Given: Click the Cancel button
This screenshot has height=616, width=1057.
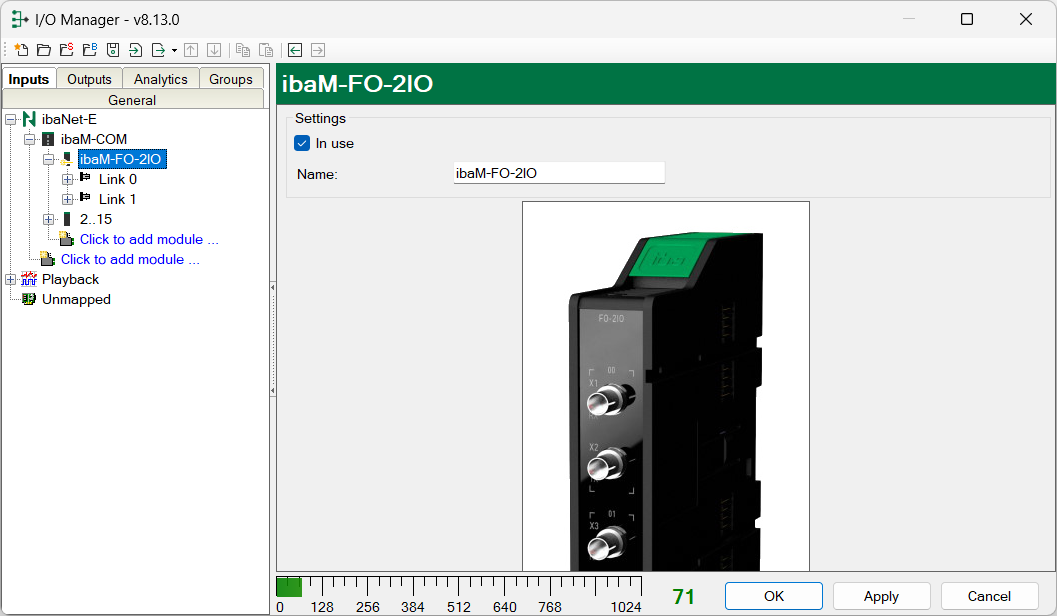Looking at the screenshot, I should pyautogui.click(x=990, y=596).
